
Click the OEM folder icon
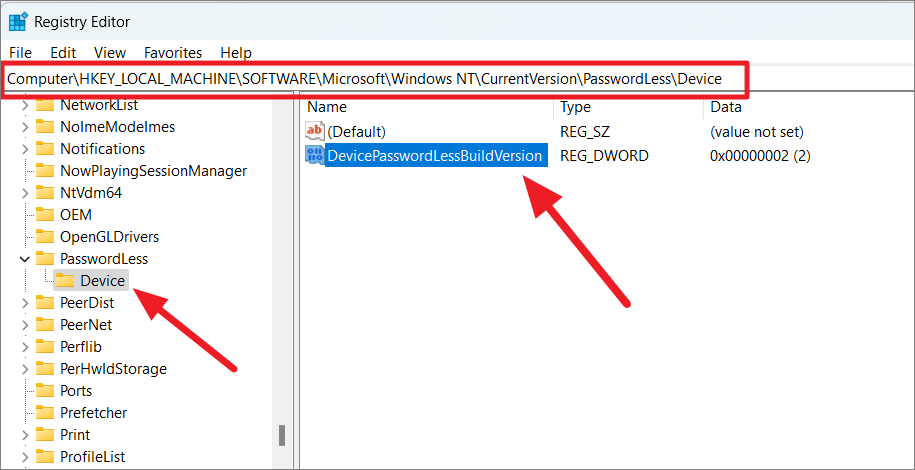point(45,214)
